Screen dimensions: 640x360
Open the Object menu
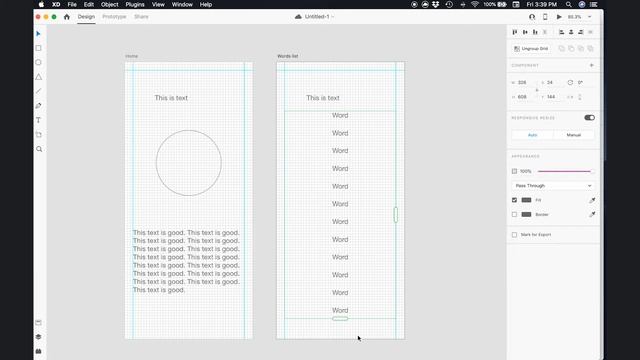click(109, 4)
